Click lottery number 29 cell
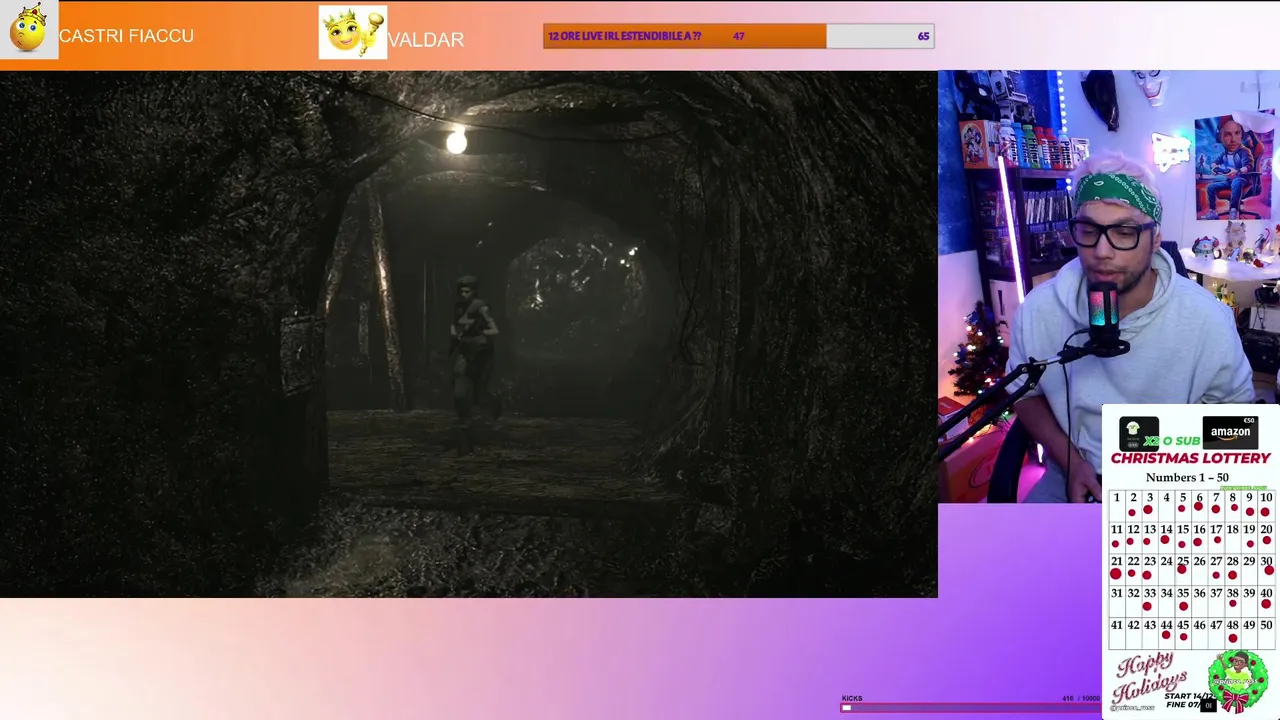The image size is (1280, 720). click(1249, 569)
